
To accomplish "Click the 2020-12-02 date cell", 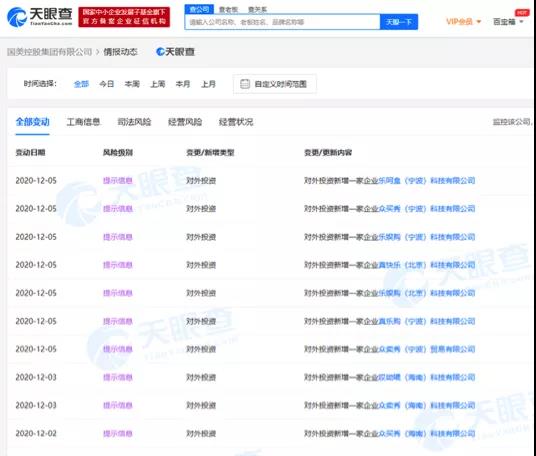I will 36,433.
